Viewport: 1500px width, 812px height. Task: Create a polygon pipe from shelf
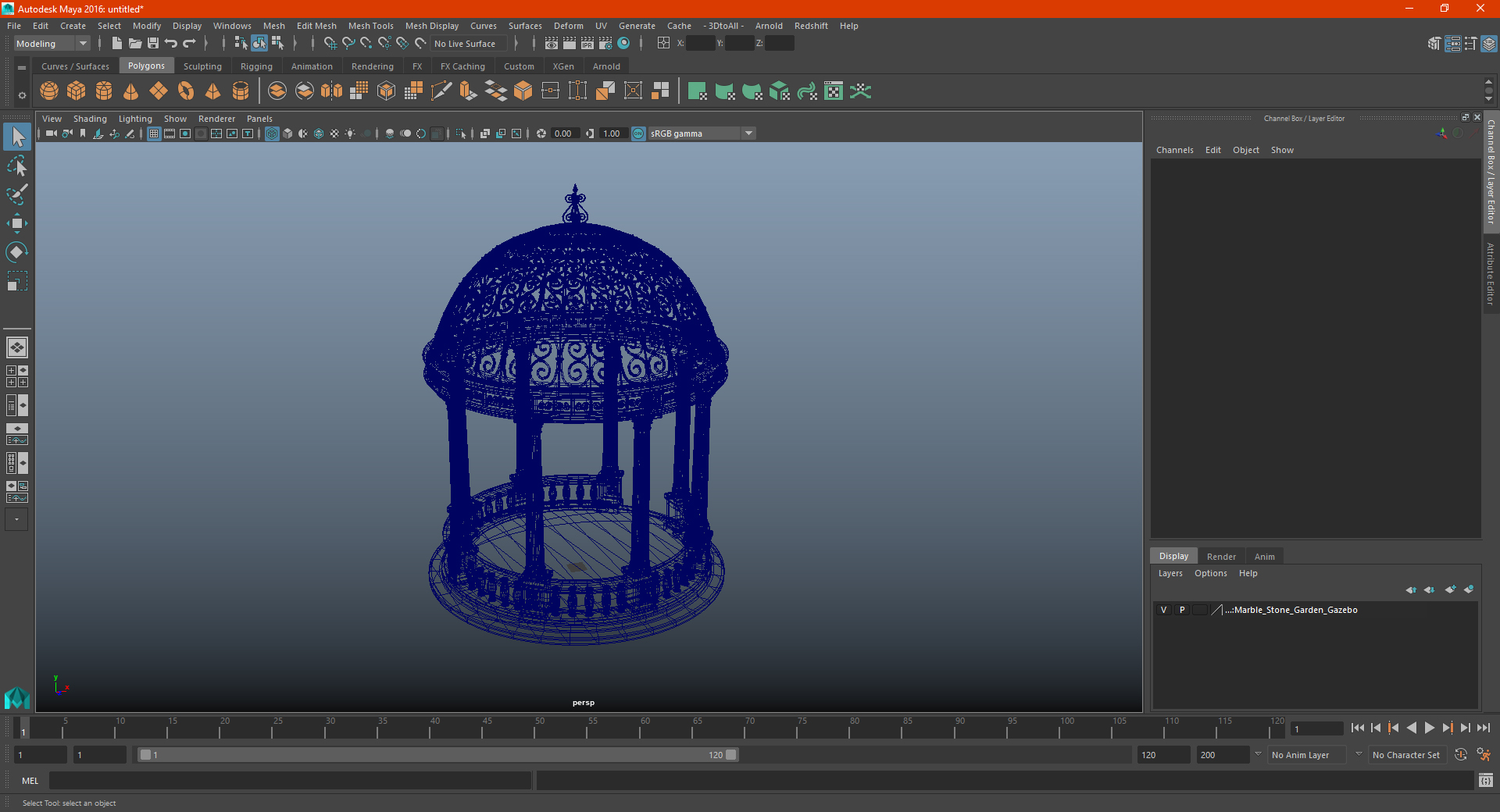click(241, 91)
